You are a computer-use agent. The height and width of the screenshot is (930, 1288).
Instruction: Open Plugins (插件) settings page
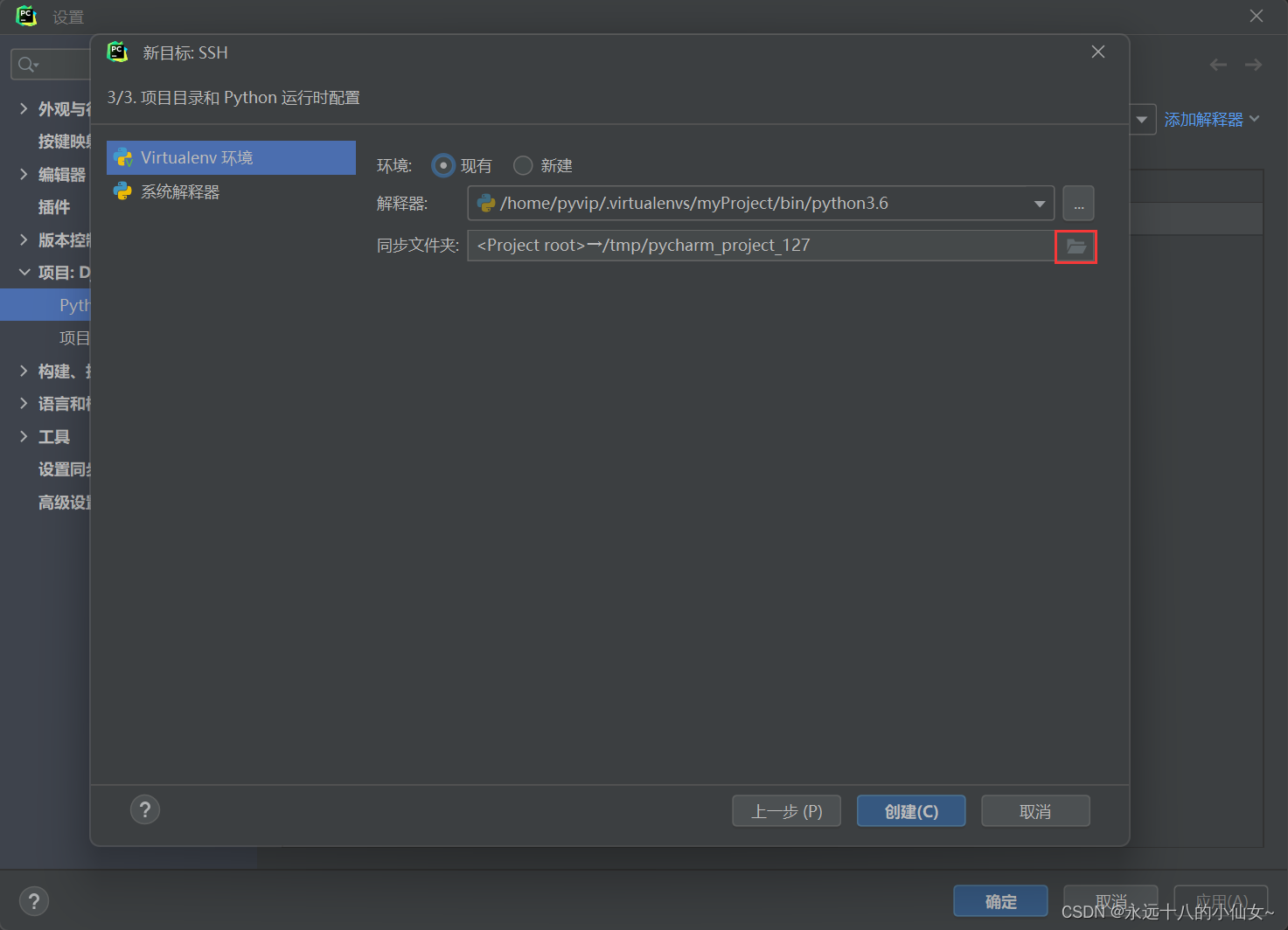tap(54, 207)
